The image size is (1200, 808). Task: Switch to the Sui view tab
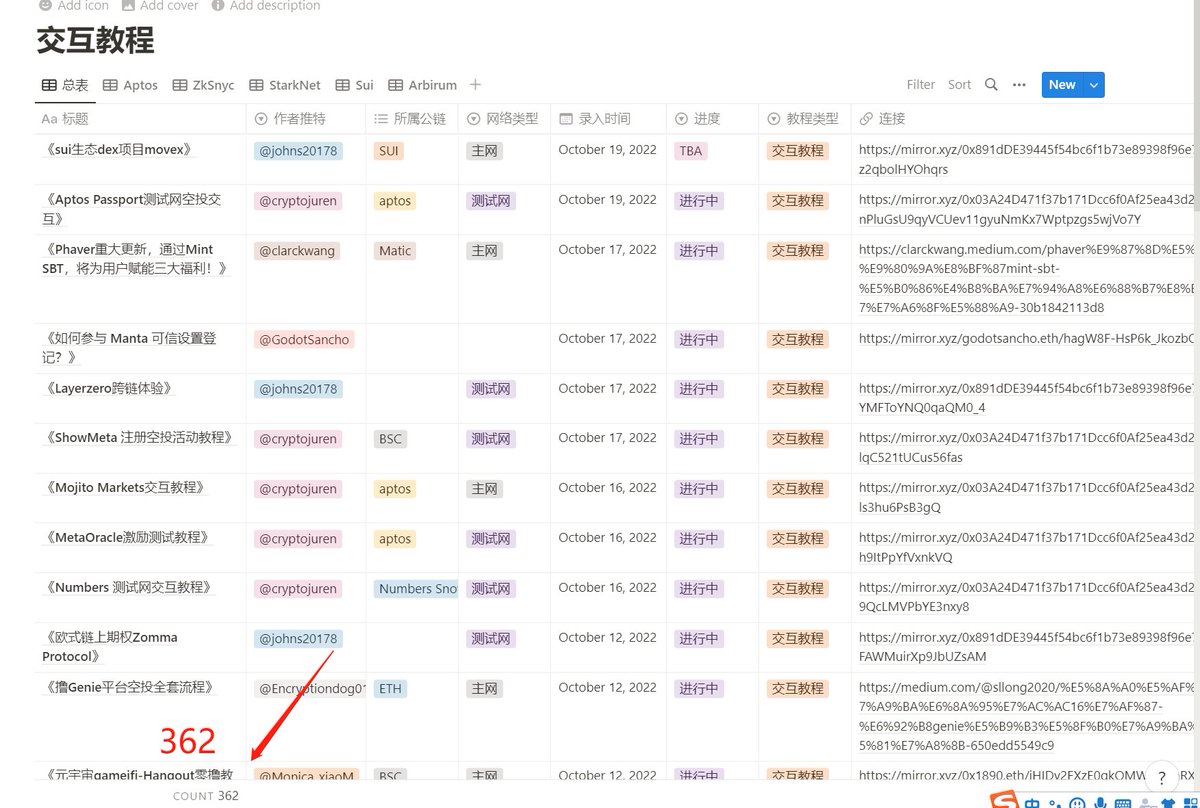pyautogui.click(x=354, y=85)
